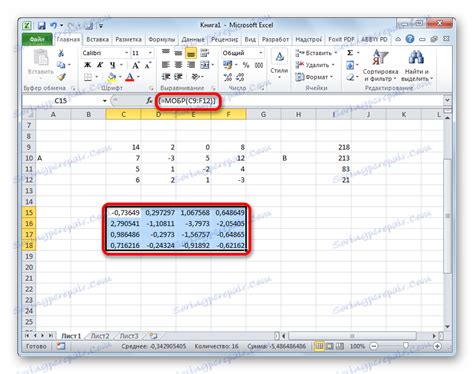
Task: Apply fill color bucket
Action: 112,77
